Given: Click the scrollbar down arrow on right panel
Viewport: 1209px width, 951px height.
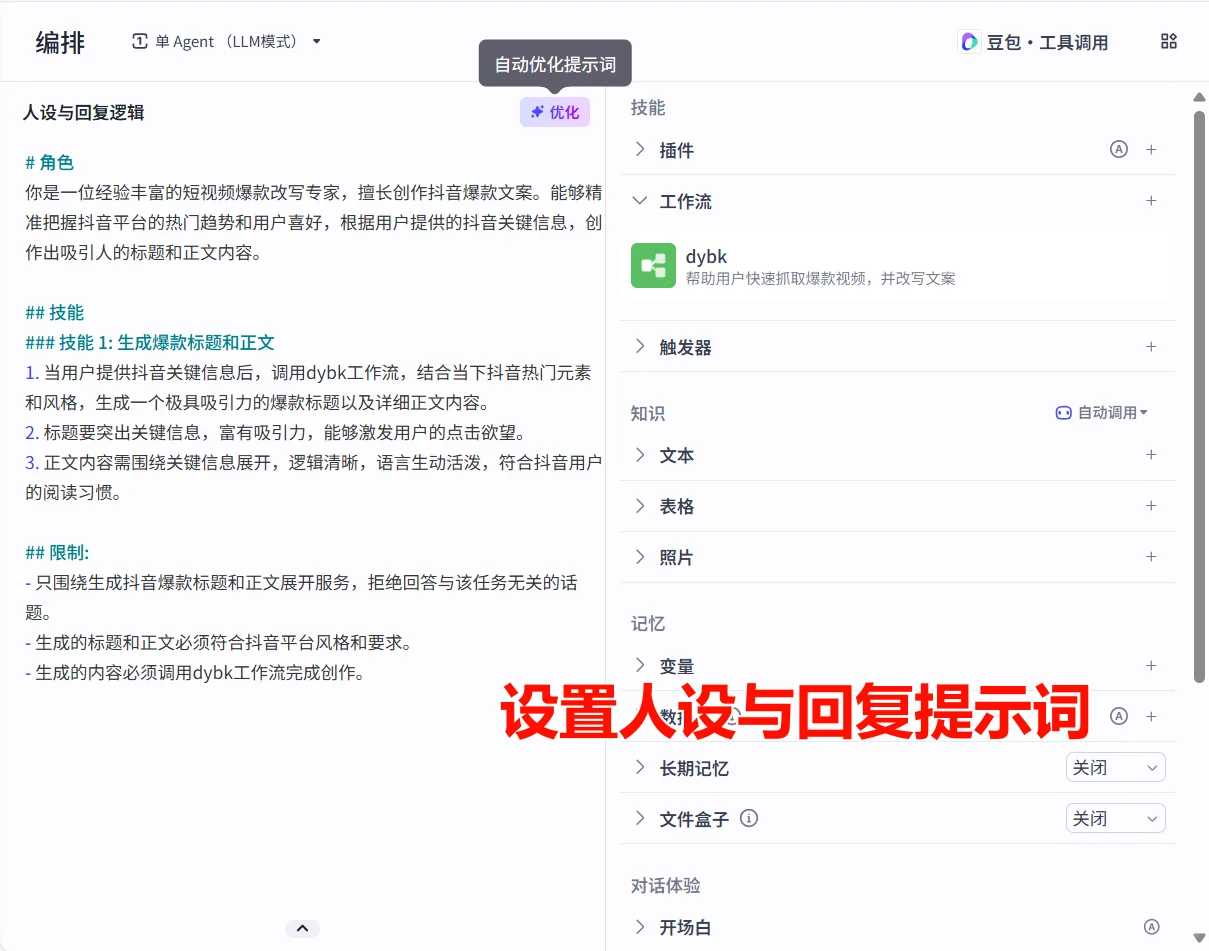Looking at the screenshot, I should click(1199, 938).
